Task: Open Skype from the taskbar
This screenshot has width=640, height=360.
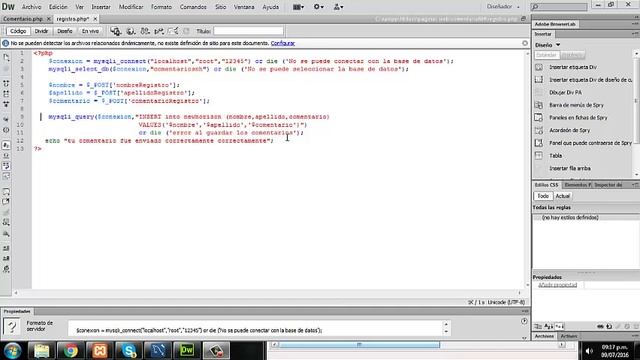Action: [x=129, y=351]
